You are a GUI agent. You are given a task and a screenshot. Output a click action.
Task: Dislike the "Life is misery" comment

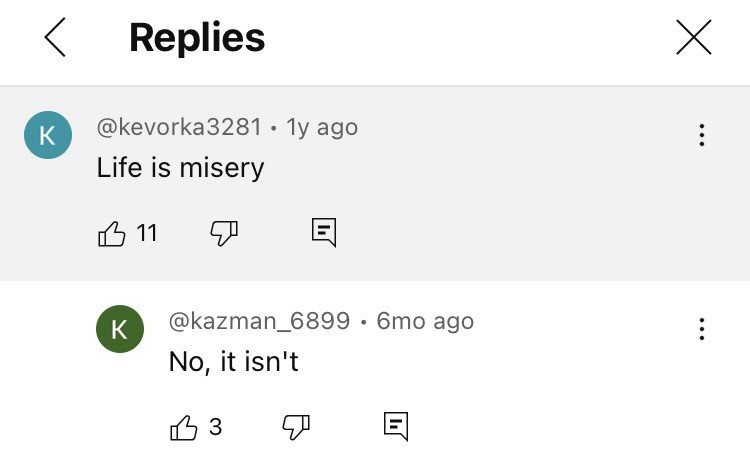(x=223, y=234)
